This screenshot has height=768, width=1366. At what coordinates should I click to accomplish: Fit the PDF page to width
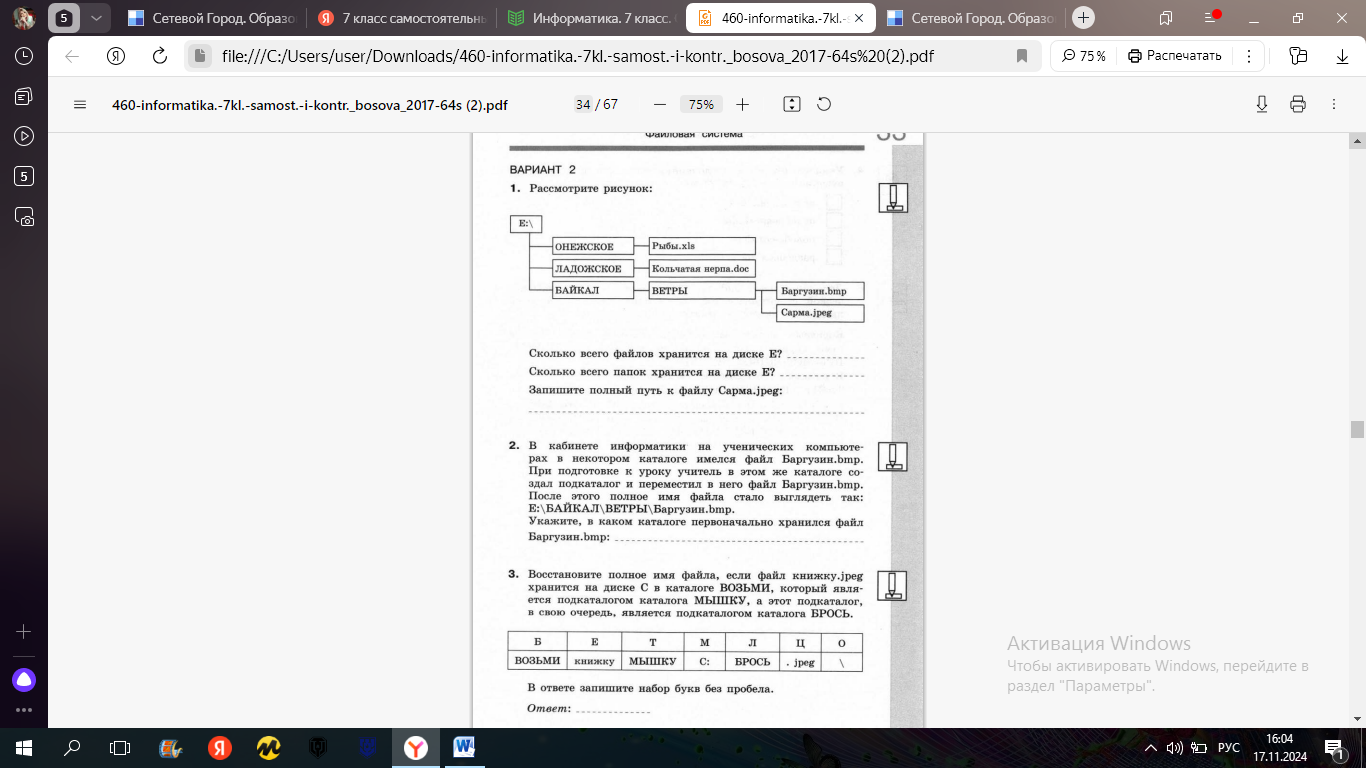792,104
